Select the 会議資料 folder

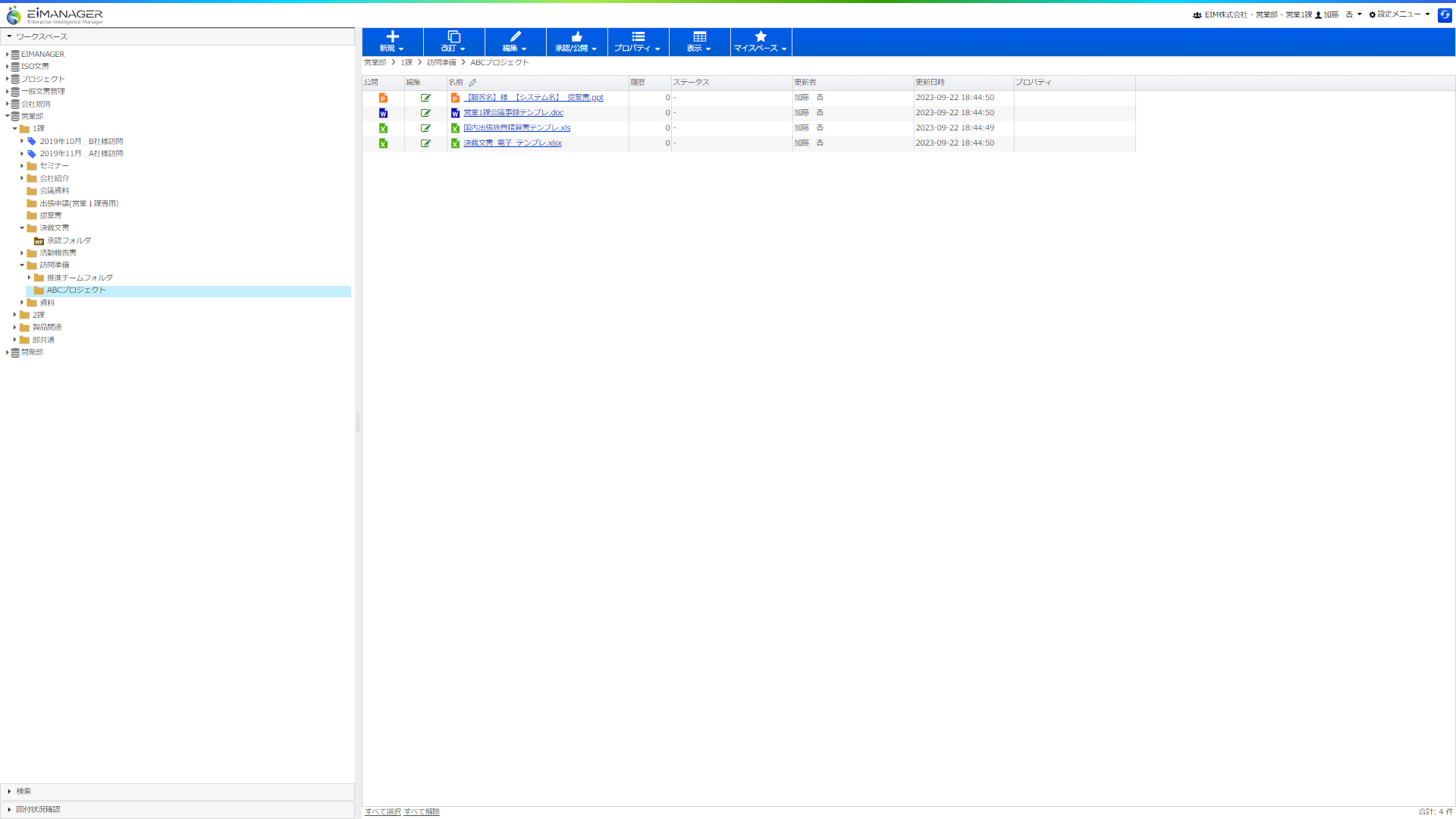coord(54,191)
